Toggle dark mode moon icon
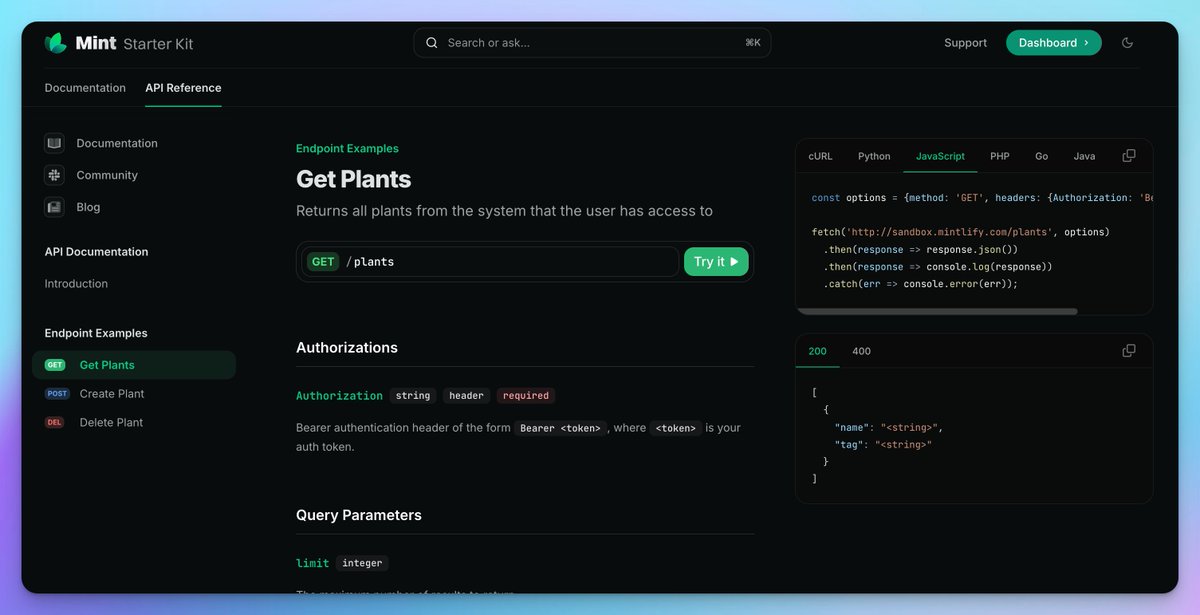Screen dimensions: 1200x615 (x=1128, y=43)
